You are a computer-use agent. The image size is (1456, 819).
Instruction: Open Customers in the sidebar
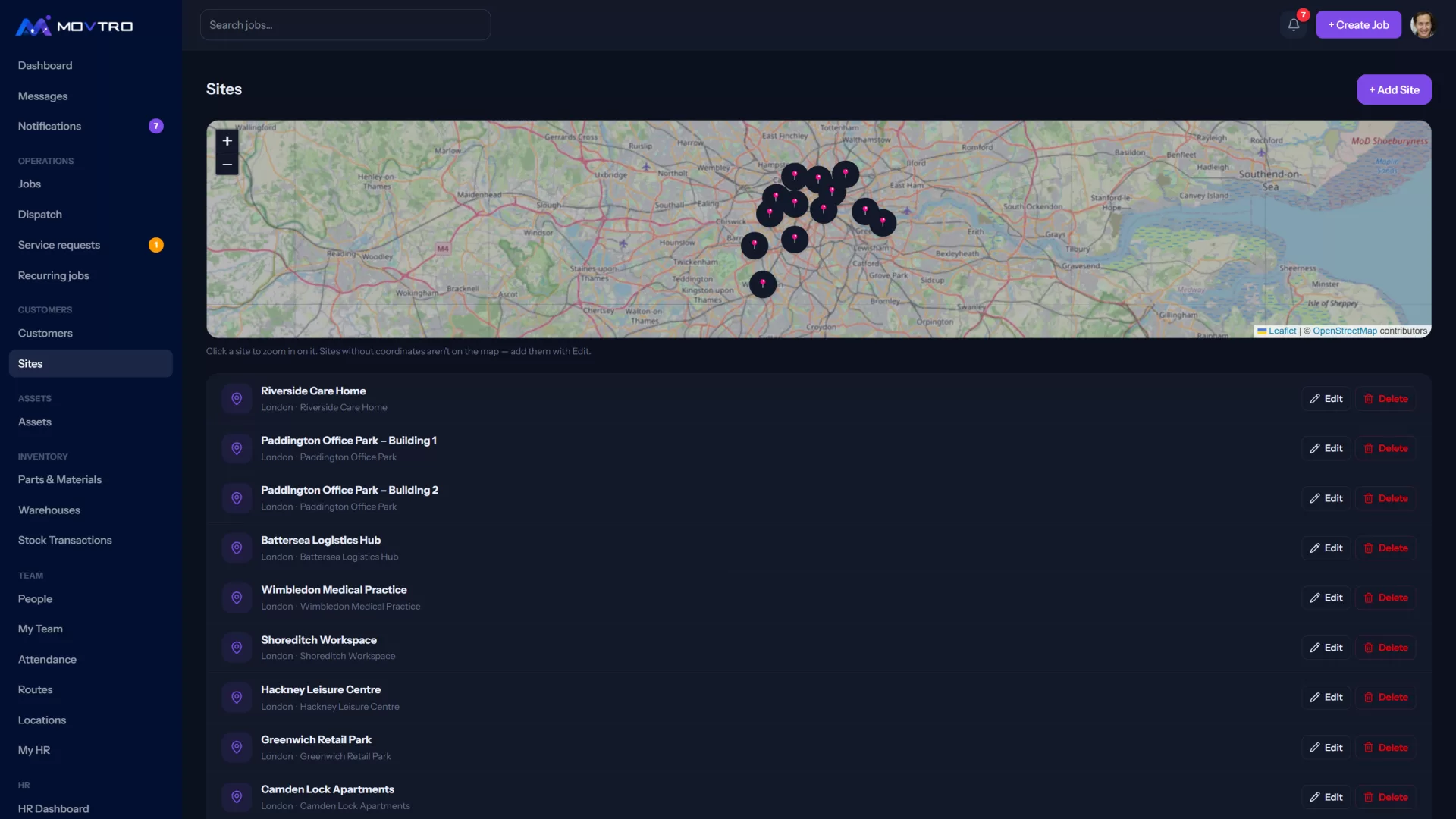[91, 334]
